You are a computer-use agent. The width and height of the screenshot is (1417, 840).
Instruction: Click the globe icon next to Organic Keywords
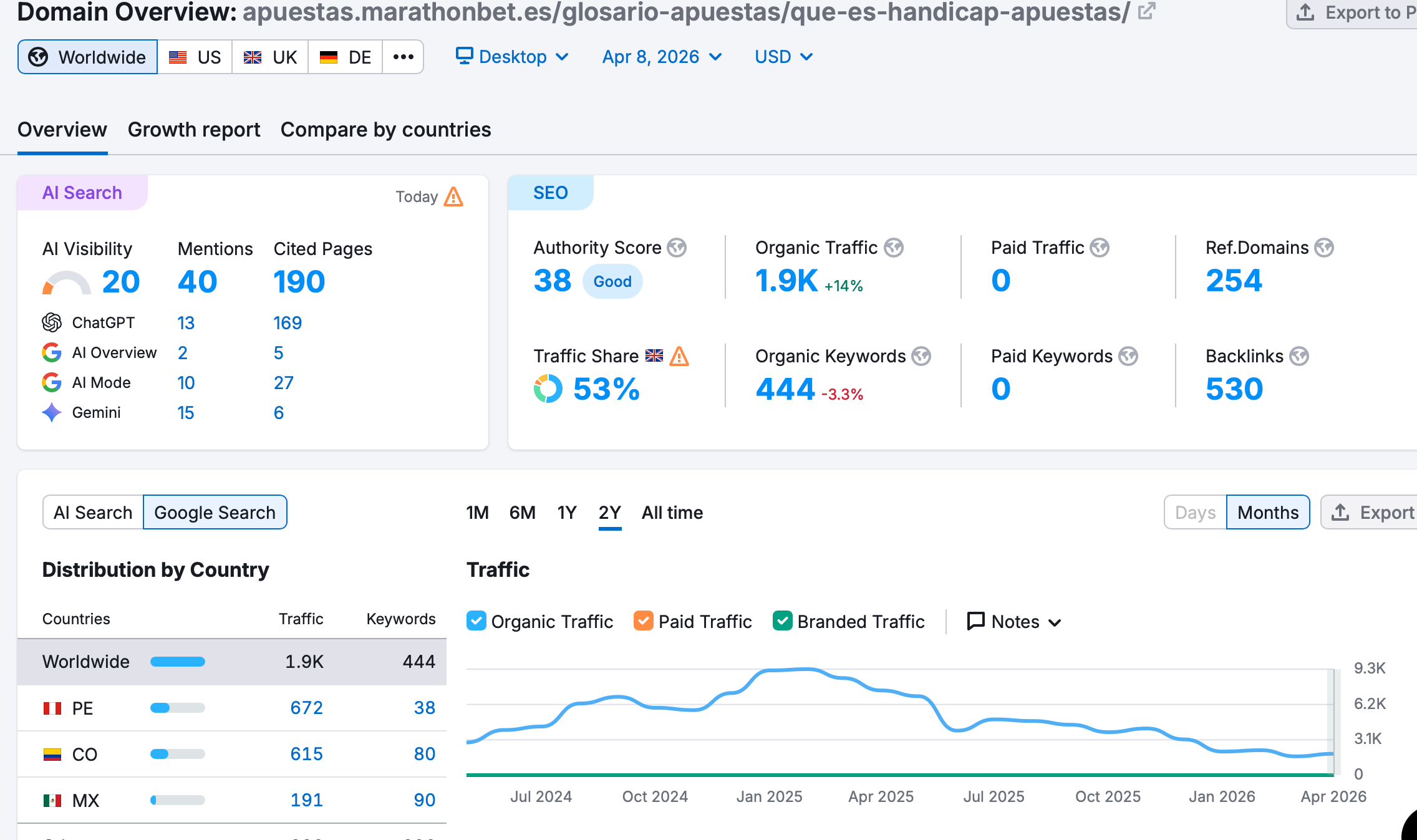(921, 356)
